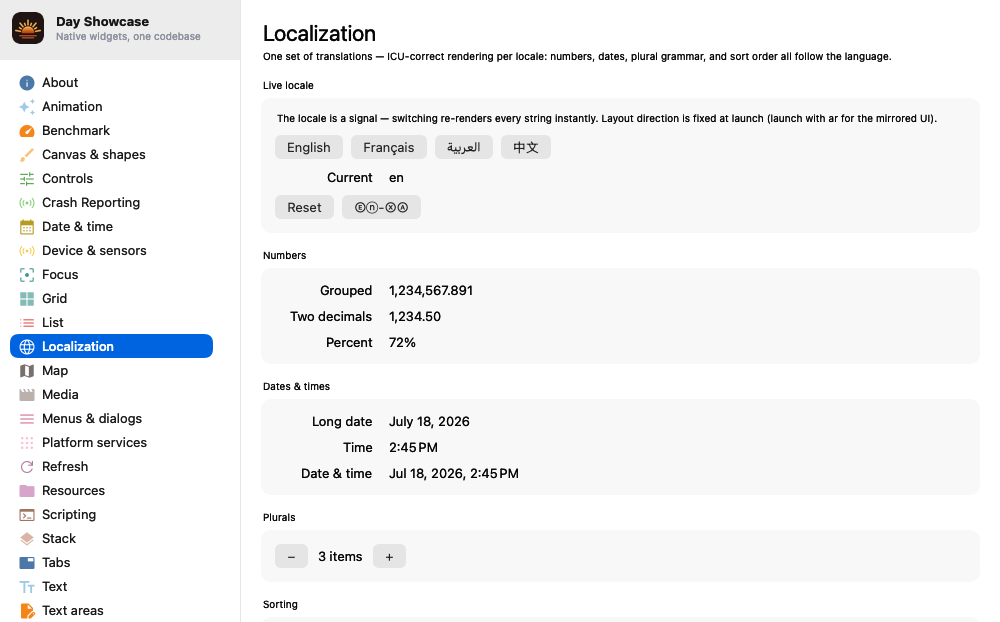Image resolution: width=1000 pixels, height=622 pixels.
Task: Click the List lines icon
Action: [27, 323]
